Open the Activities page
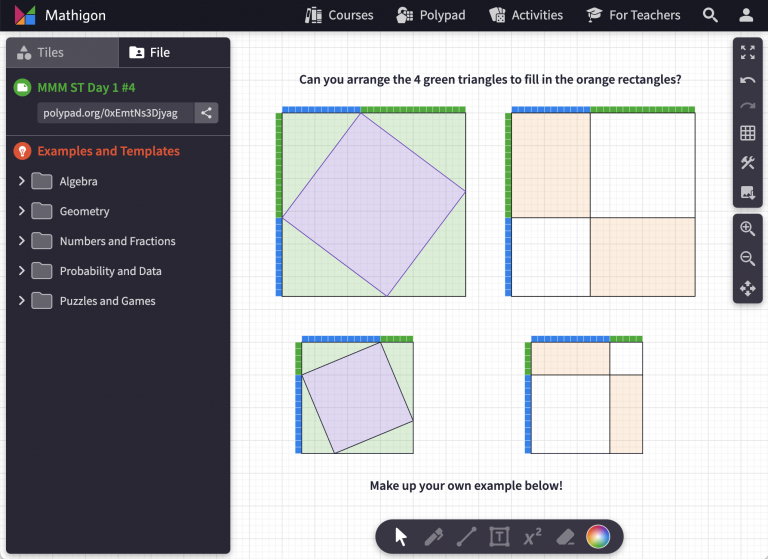The height and width of the screenshot is (559, 768). coord(526,15)
